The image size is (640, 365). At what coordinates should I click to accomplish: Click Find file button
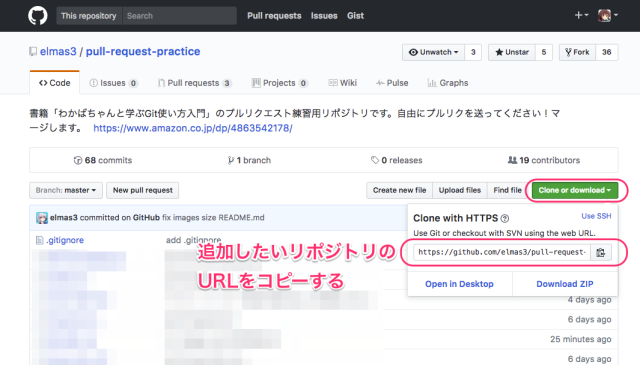(507, 190)
